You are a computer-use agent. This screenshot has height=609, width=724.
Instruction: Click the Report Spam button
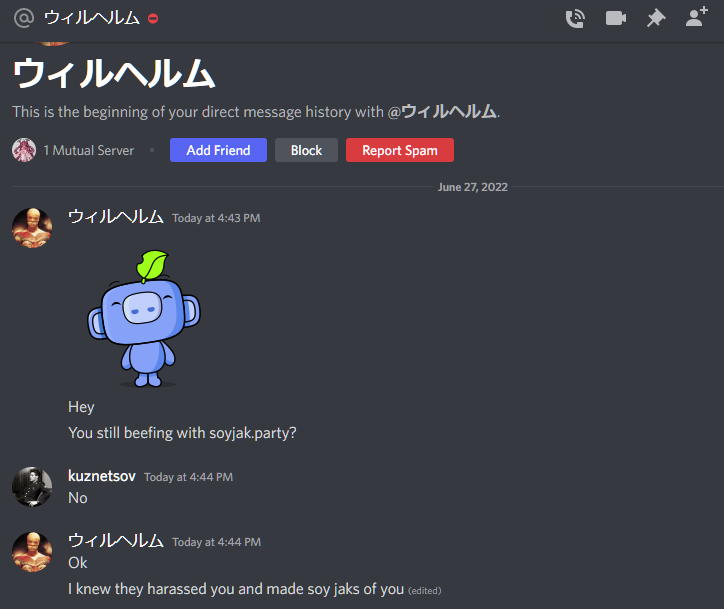[x=400, y=150]
